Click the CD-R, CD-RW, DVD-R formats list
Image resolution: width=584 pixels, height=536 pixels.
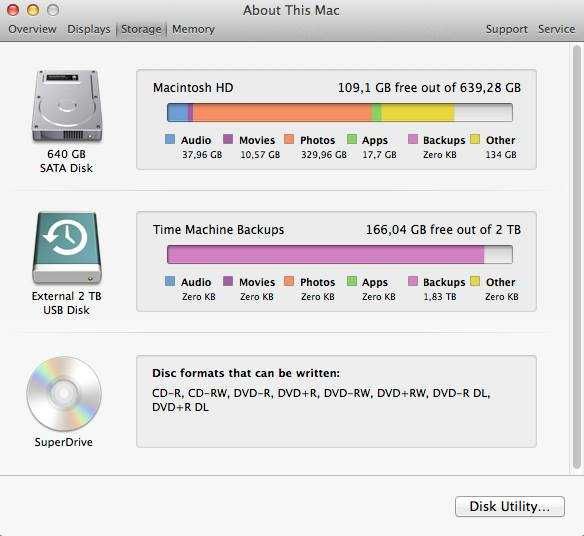click(321, 400)
